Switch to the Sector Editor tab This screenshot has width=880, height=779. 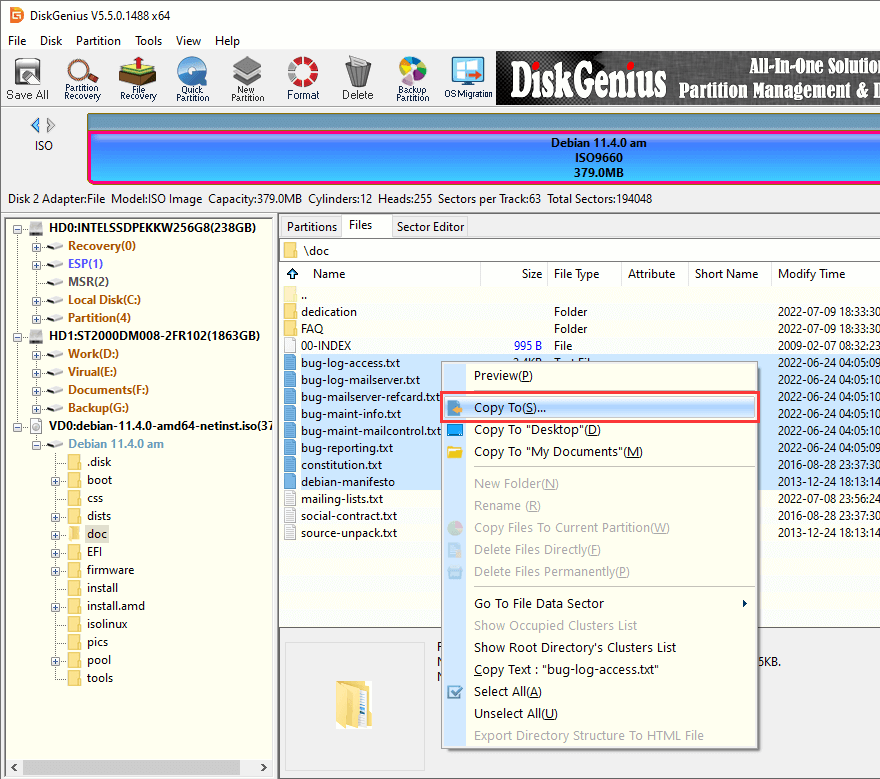[430, 227]
